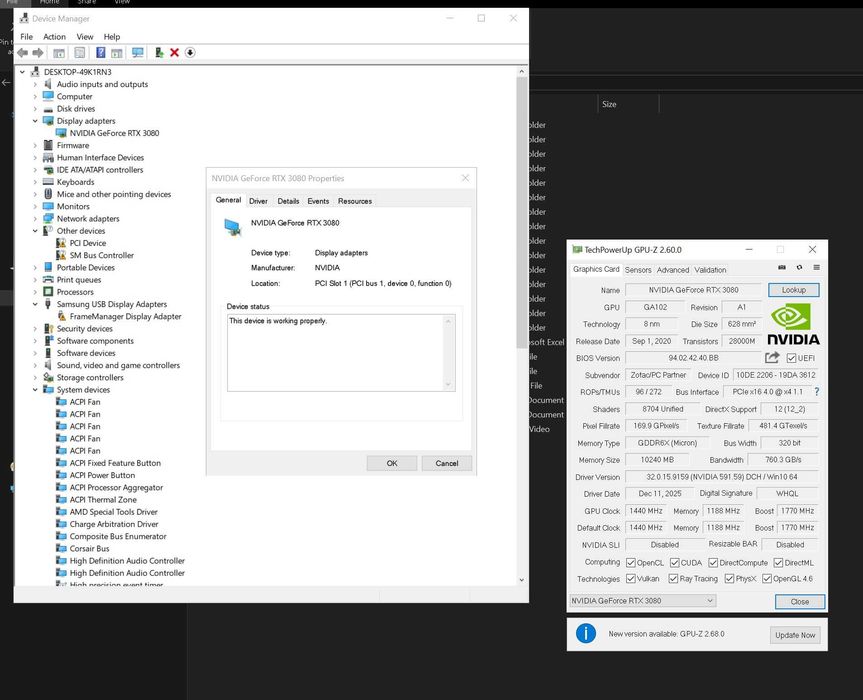Screen dimensions: 863x700
Task: Expand the Network adapters node
Action: [x=35, y=218]
